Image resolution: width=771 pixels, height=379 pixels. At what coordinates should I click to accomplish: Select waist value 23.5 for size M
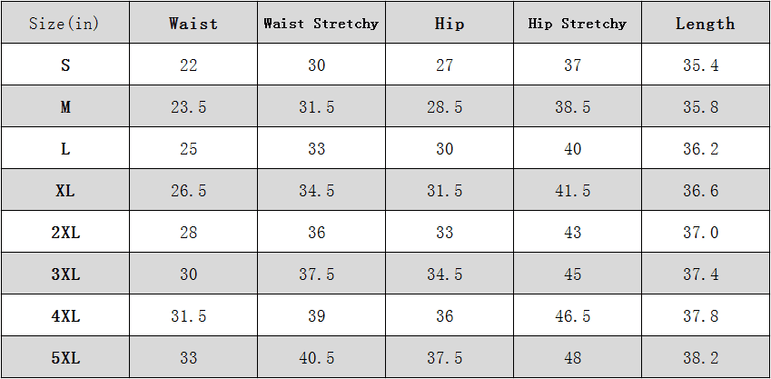tap(188, 107)
